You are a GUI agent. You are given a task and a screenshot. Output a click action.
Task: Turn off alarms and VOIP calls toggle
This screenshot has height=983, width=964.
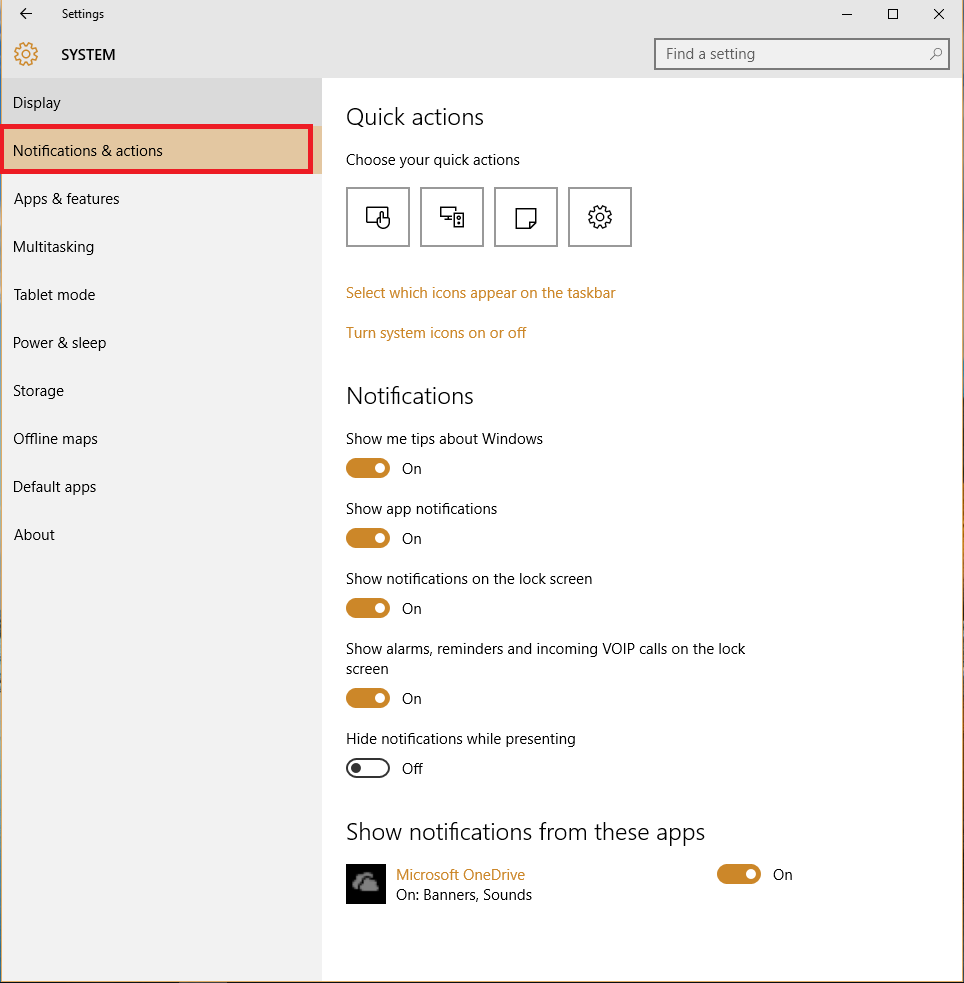click(368, 698)
